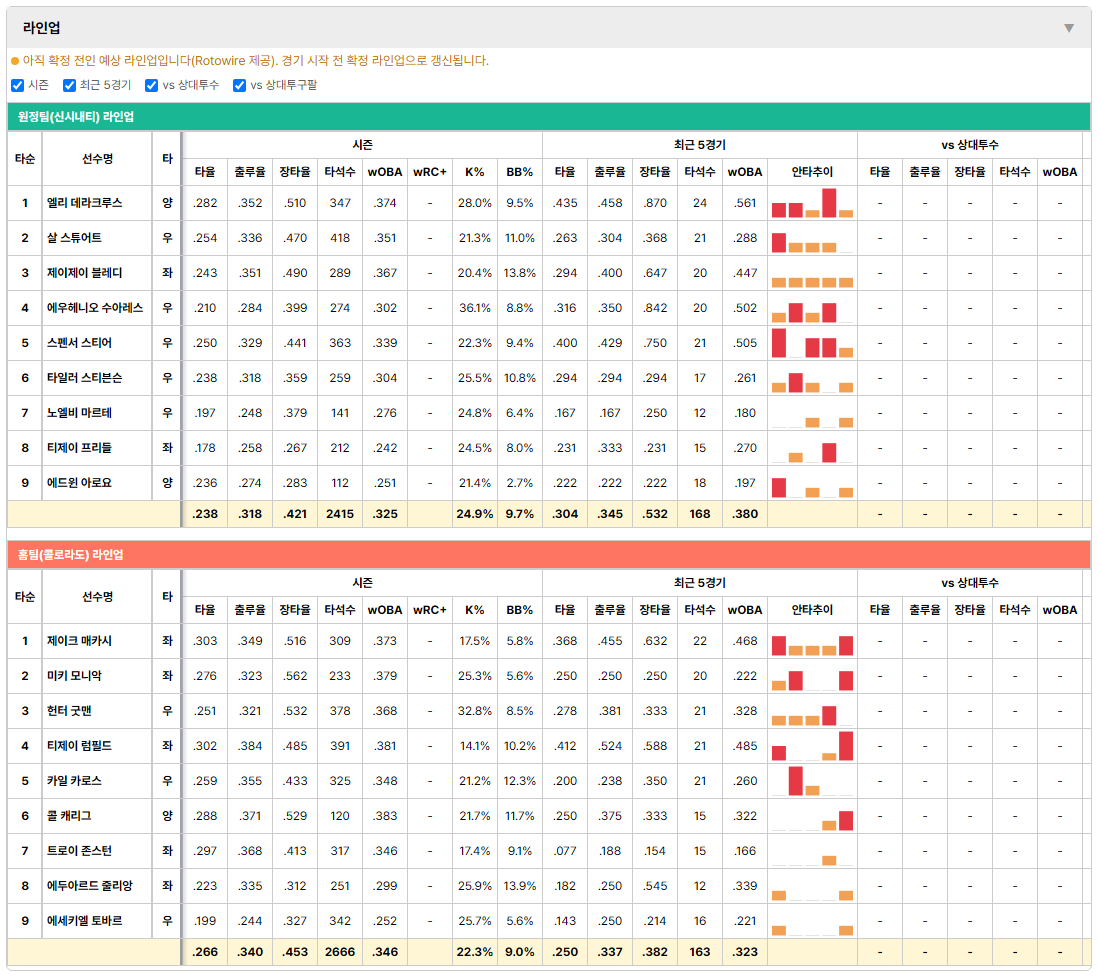Toggle the vs 상대투구팔 checkbox
The width and height of the screenshot is (1098, 977).
click(x=239, y=85)
